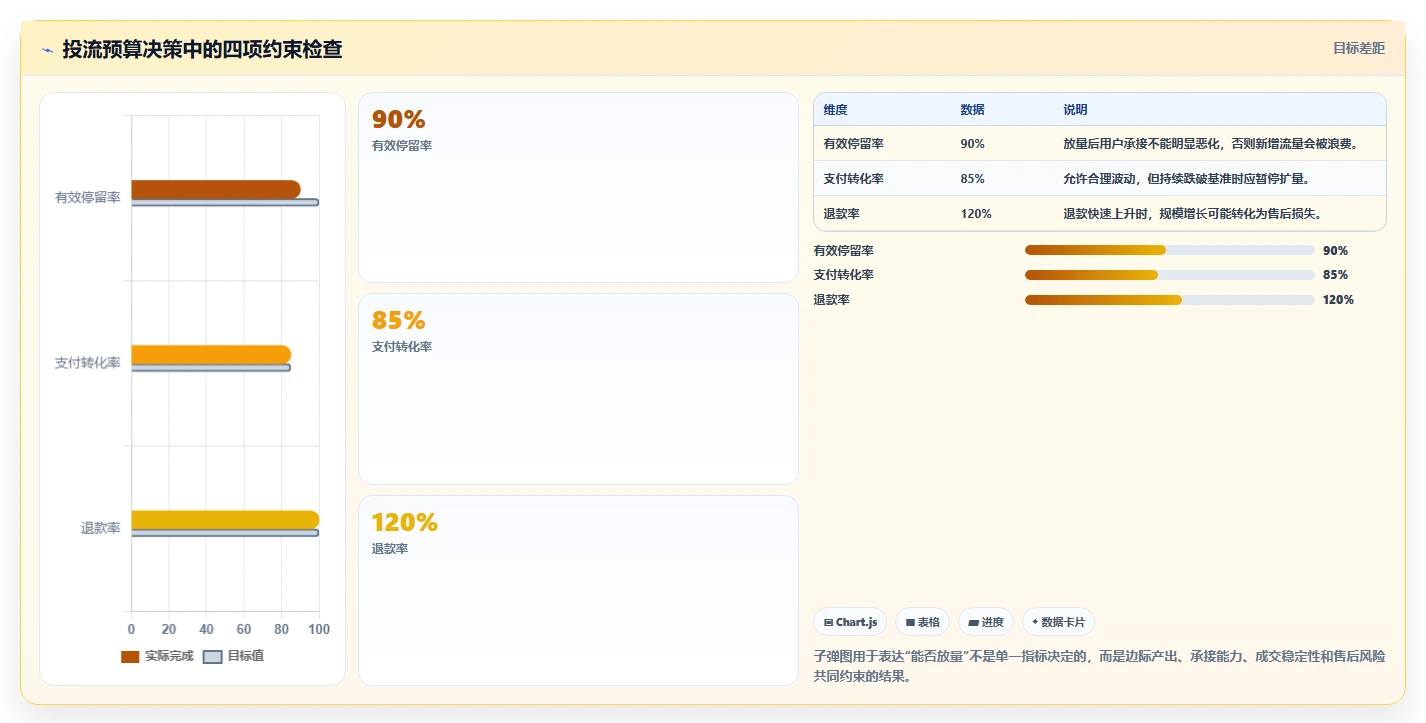Screen dimensions: 1426x723
Task: Click the 支付转化率 progress bar at 85%
Action: click(x=1169, y=275)
